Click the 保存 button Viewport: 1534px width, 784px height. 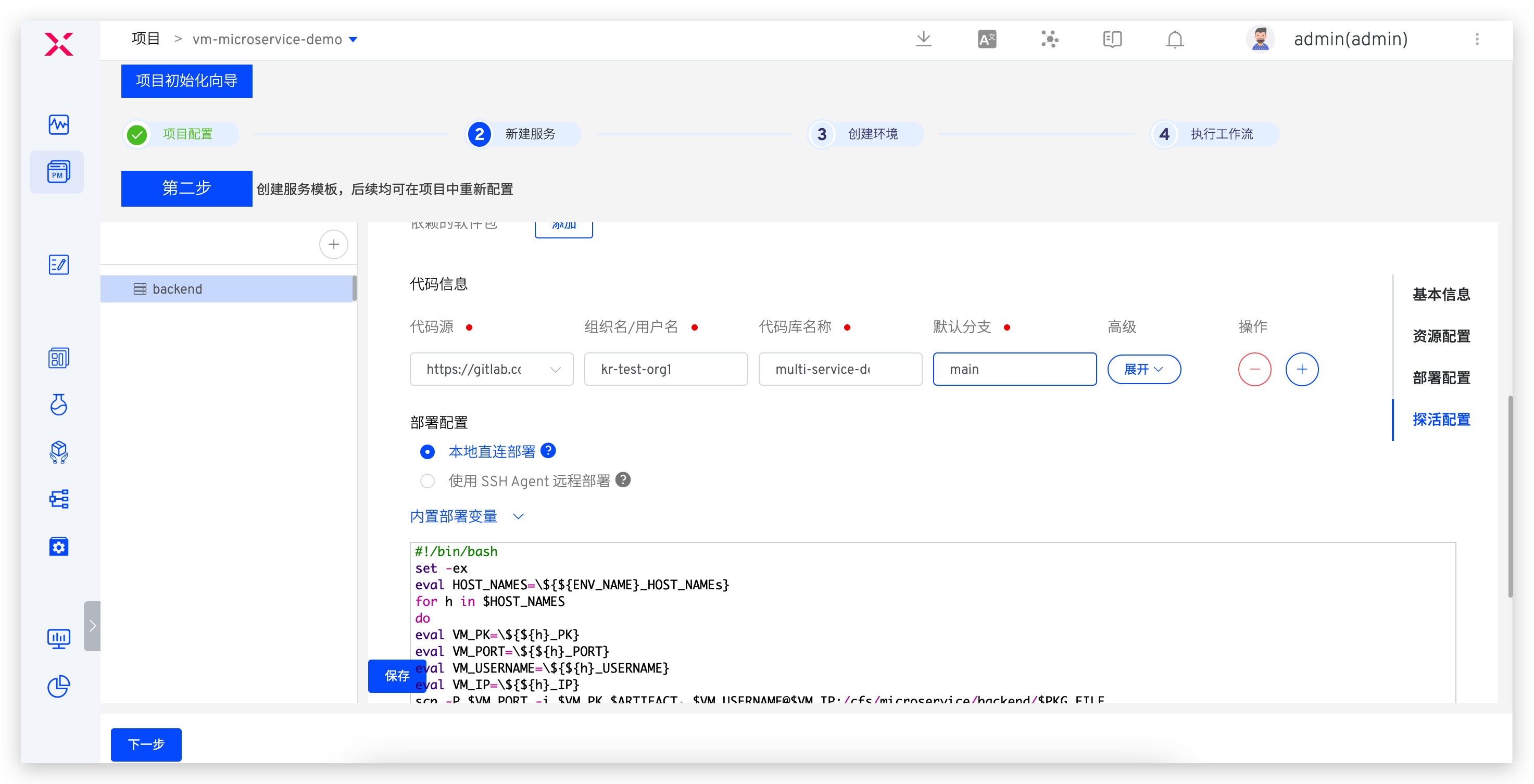click(x=397, y=676)
